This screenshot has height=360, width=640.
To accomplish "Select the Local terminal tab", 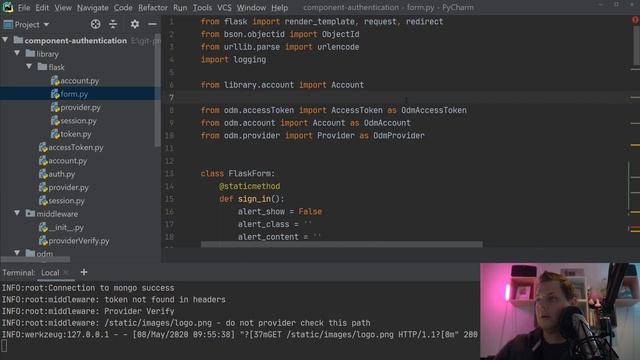I will click(50, 273).
